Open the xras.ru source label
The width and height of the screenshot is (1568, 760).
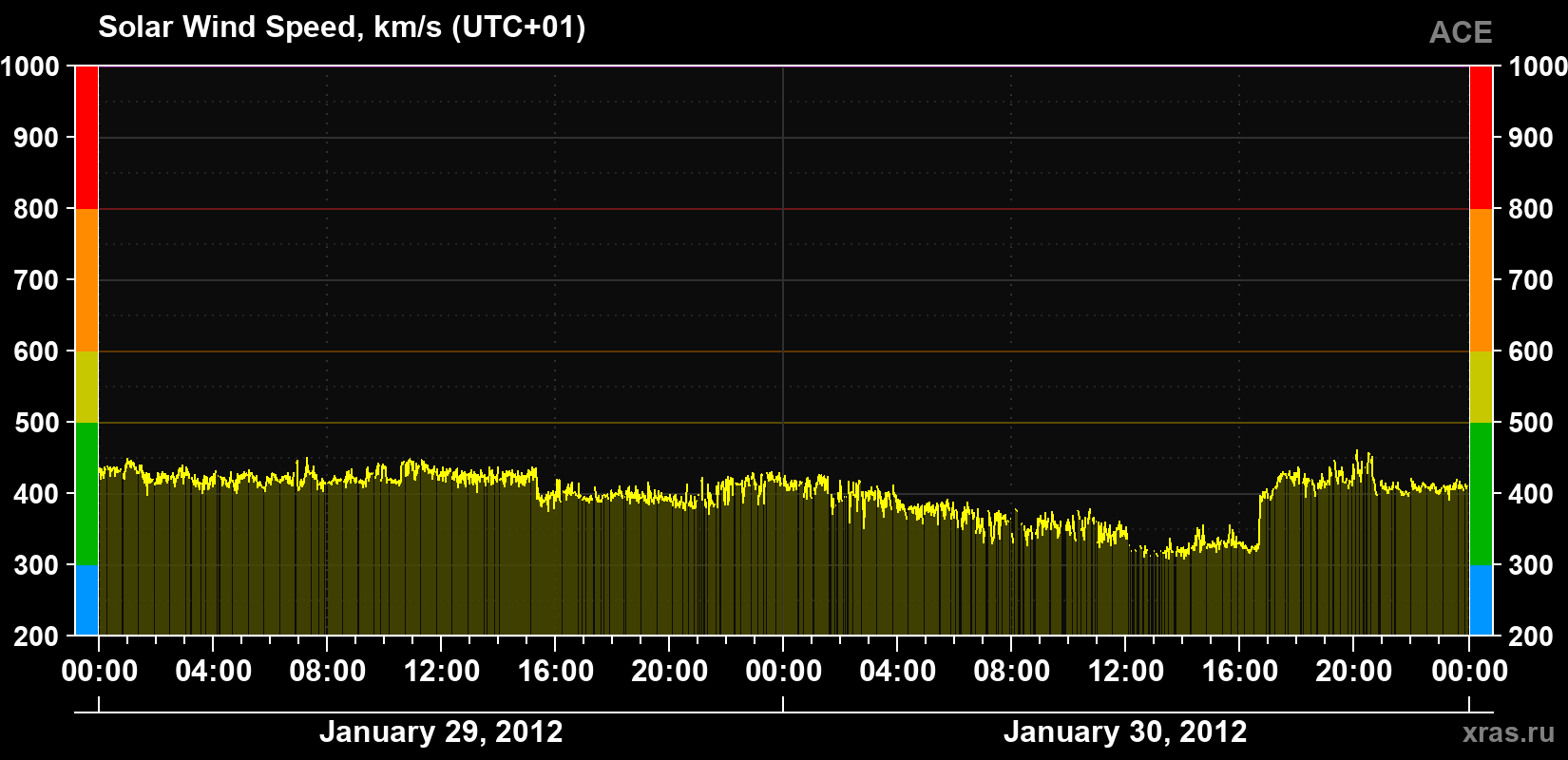[x=1509, y=732]
